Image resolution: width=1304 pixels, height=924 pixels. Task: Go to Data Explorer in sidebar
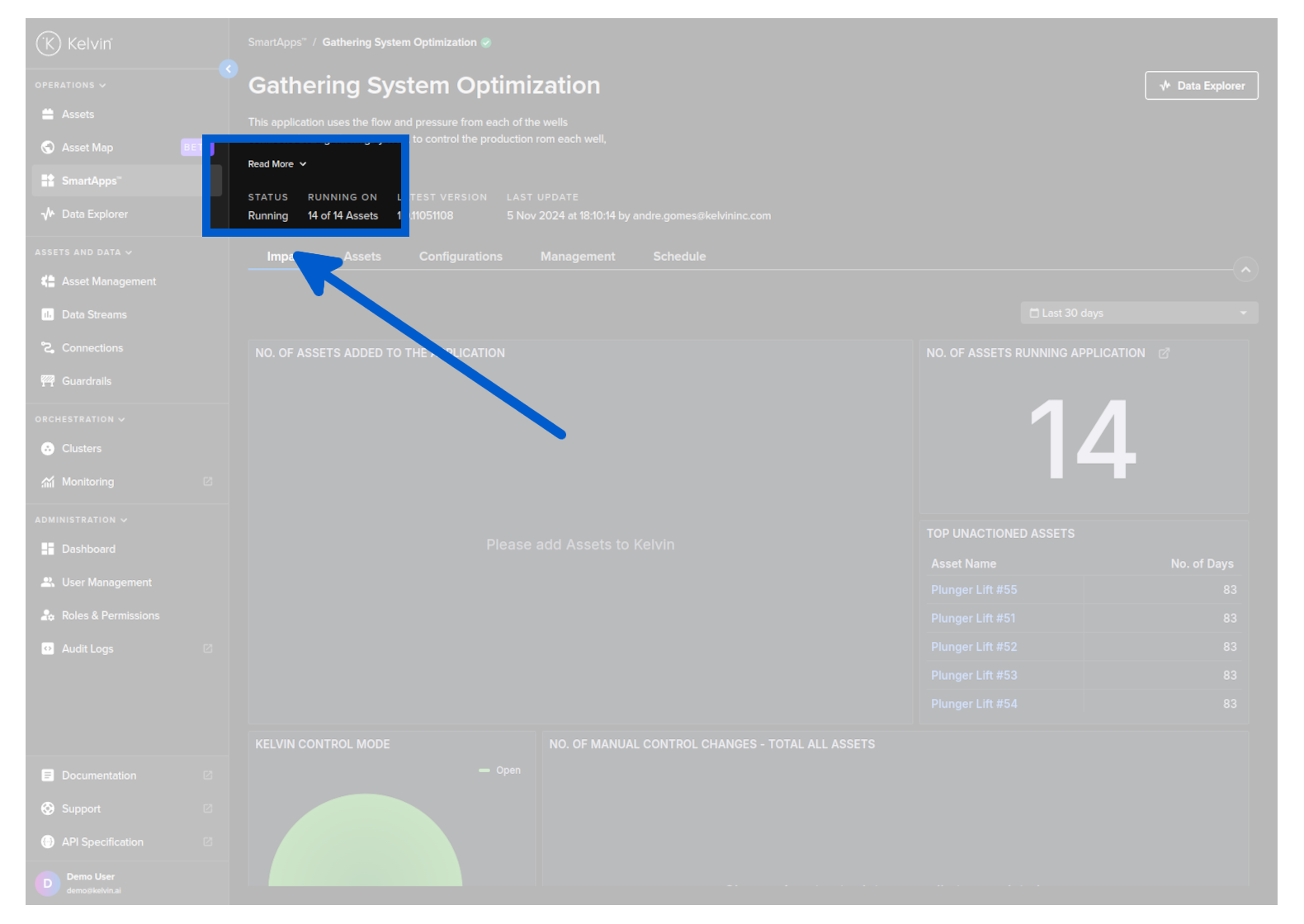94,214
